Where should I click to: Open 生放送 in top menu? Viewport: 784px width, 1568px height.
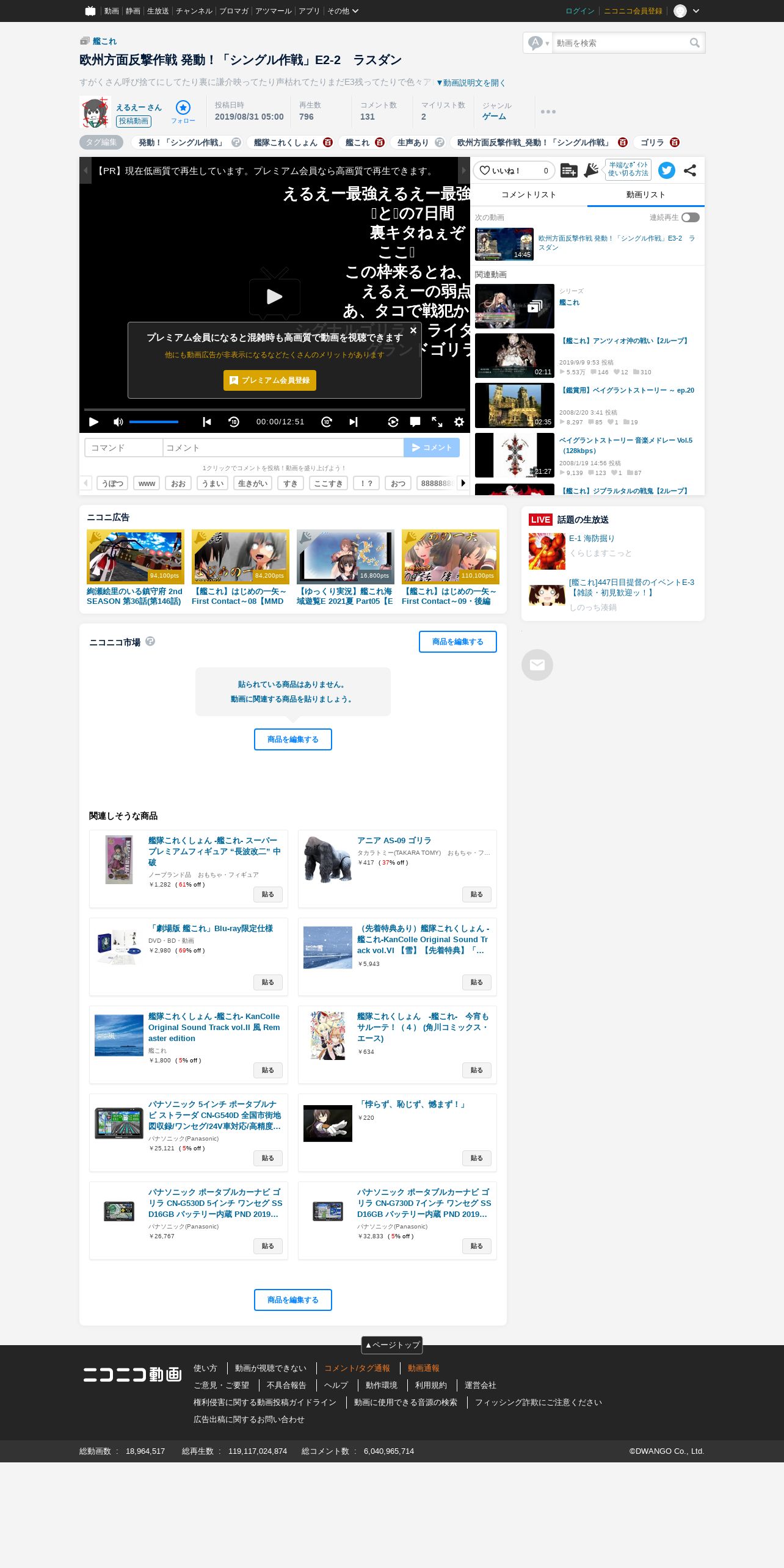(158, 11)
